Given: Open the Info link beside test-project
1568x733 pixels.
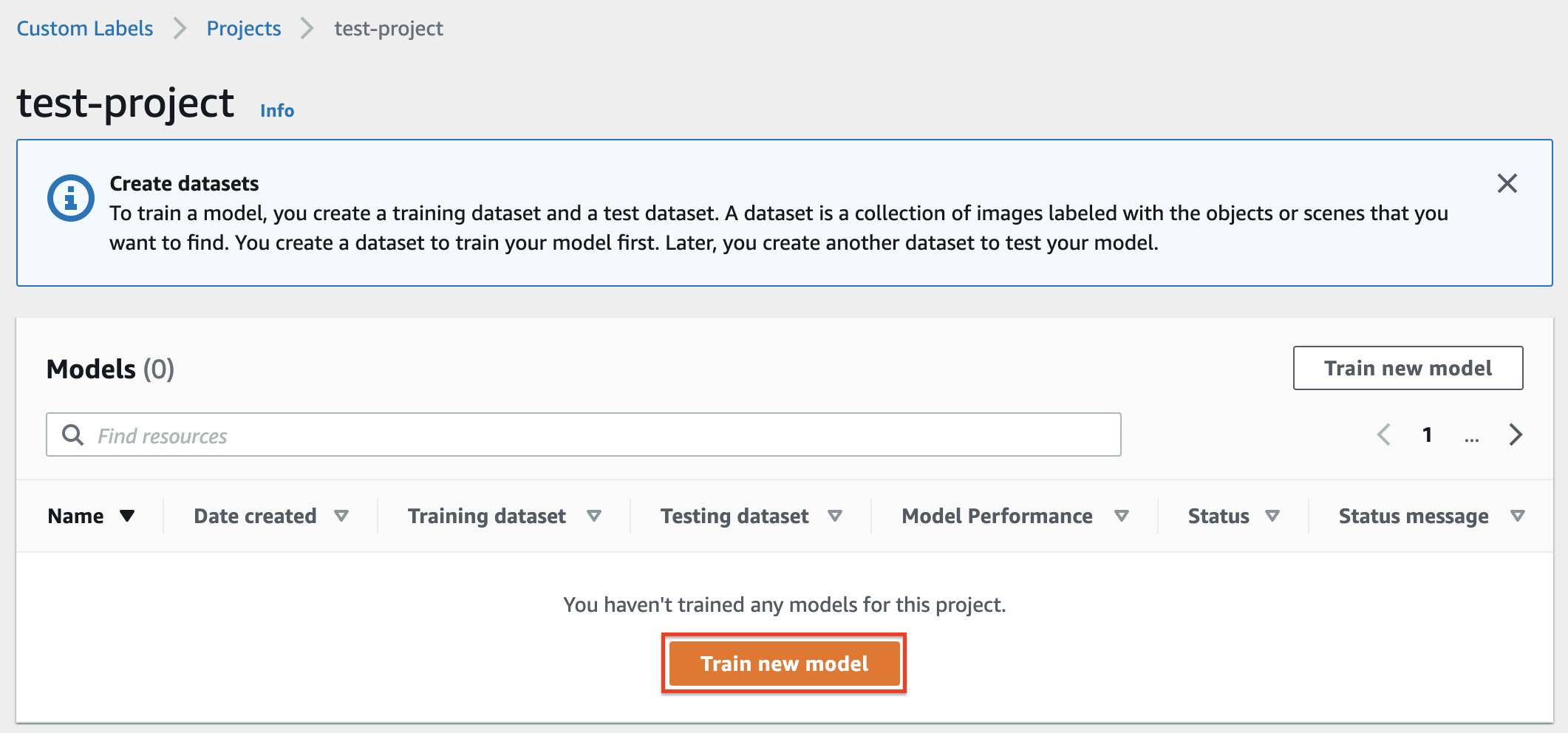Looking at the screenshot, I should tap(277, 110).
